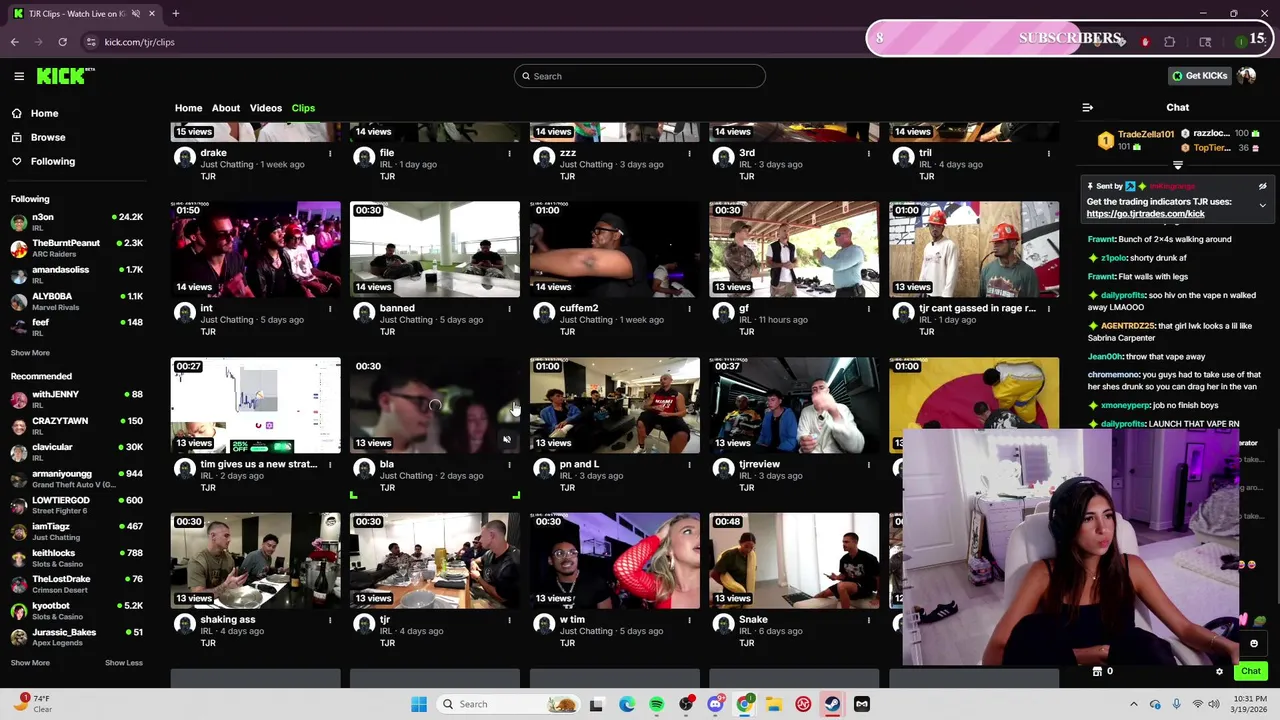Open the 'w tim' clip thumbnail
The height and width of the screenshot is (720, 1280).
coord(614,560)
